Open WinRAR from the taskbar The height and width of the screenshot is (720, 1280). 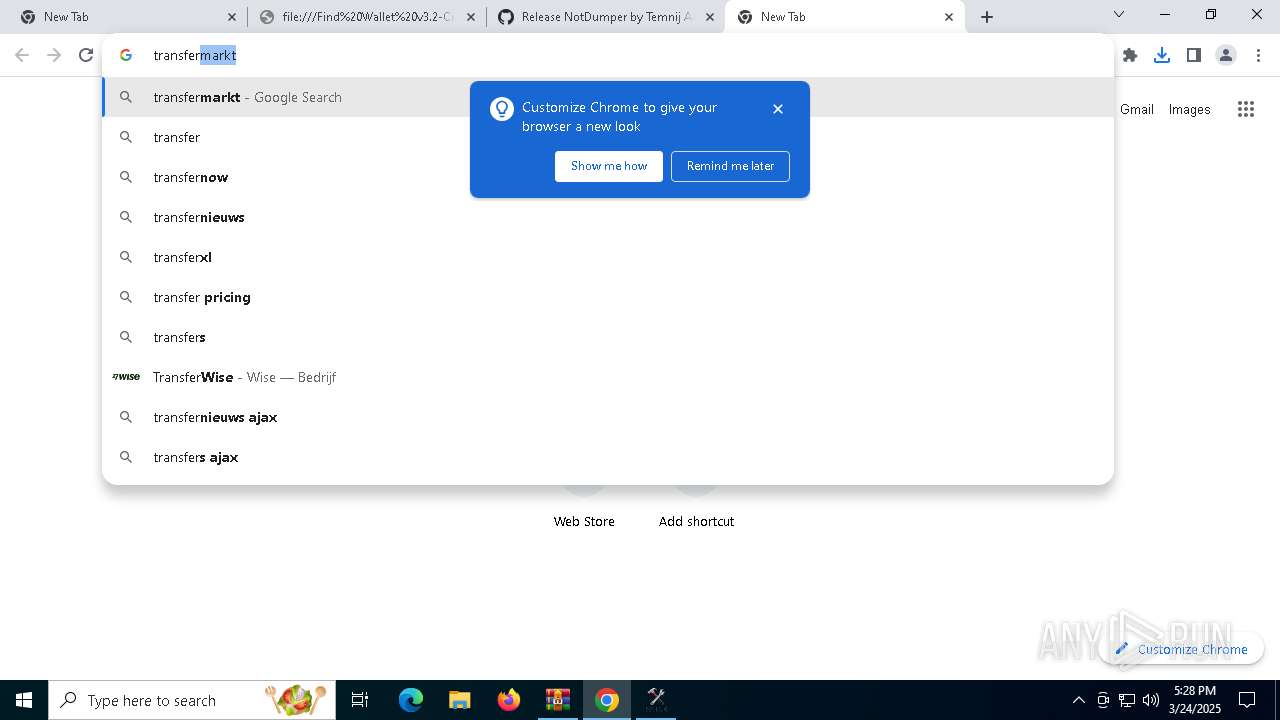point(558,700)
